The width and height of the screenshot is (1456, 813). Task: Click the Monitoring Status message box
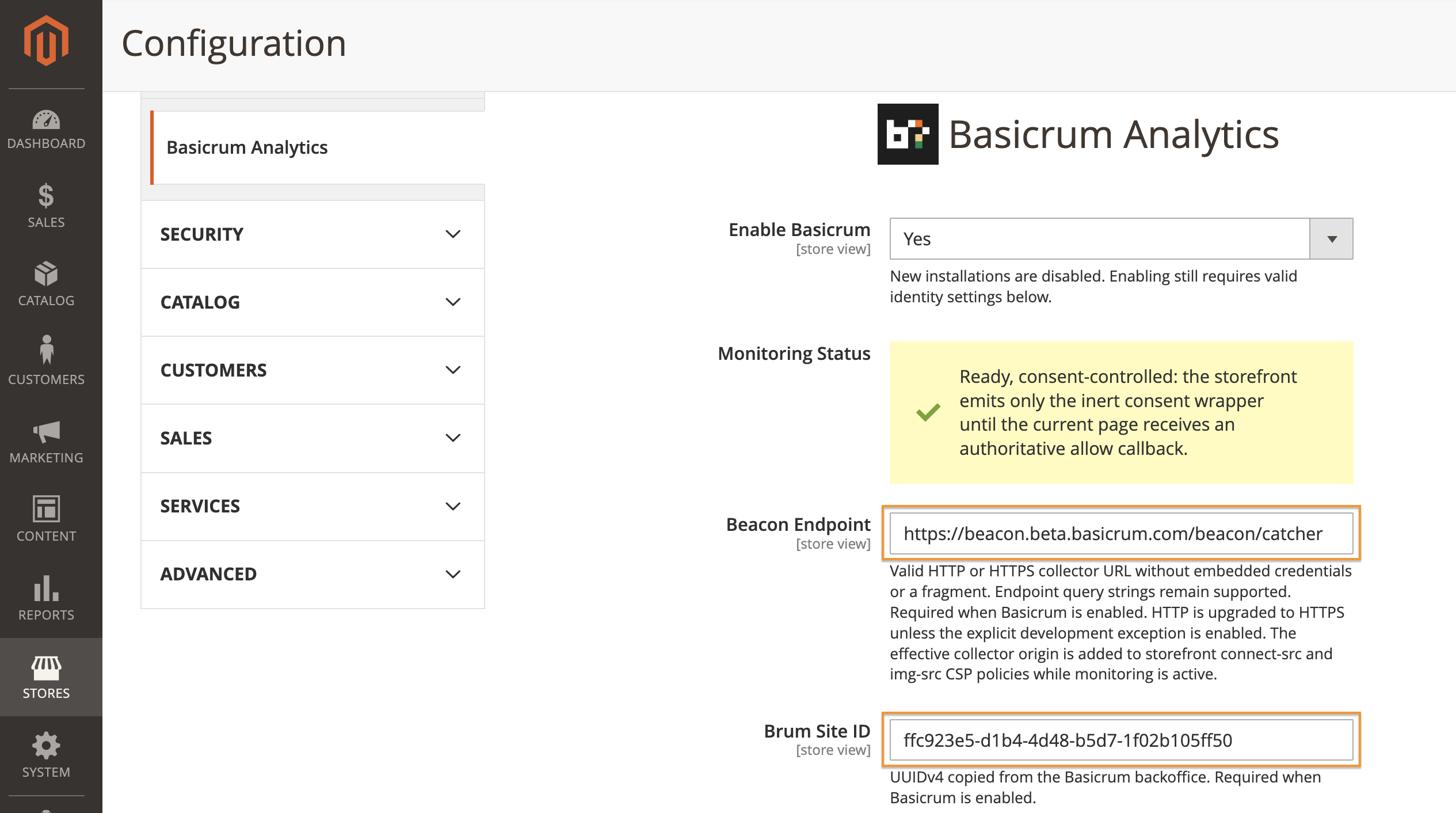(1121, 412)
